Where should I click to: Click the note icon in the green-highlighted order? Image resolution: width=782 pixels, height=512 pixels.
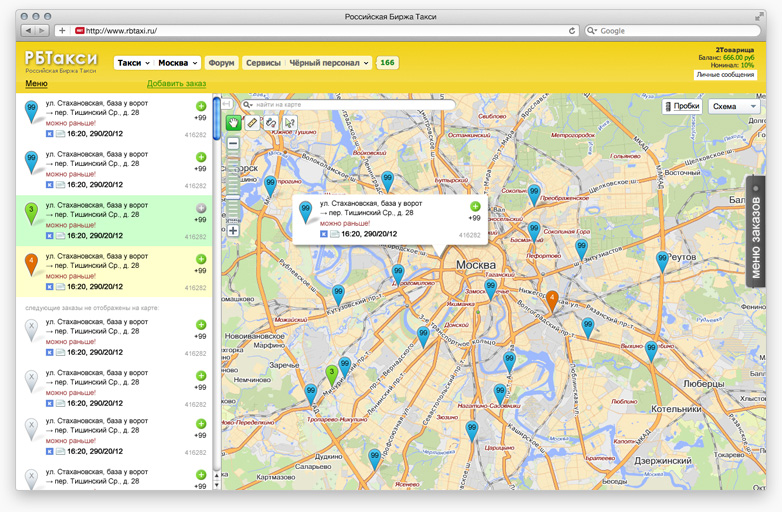pos(60,236)
